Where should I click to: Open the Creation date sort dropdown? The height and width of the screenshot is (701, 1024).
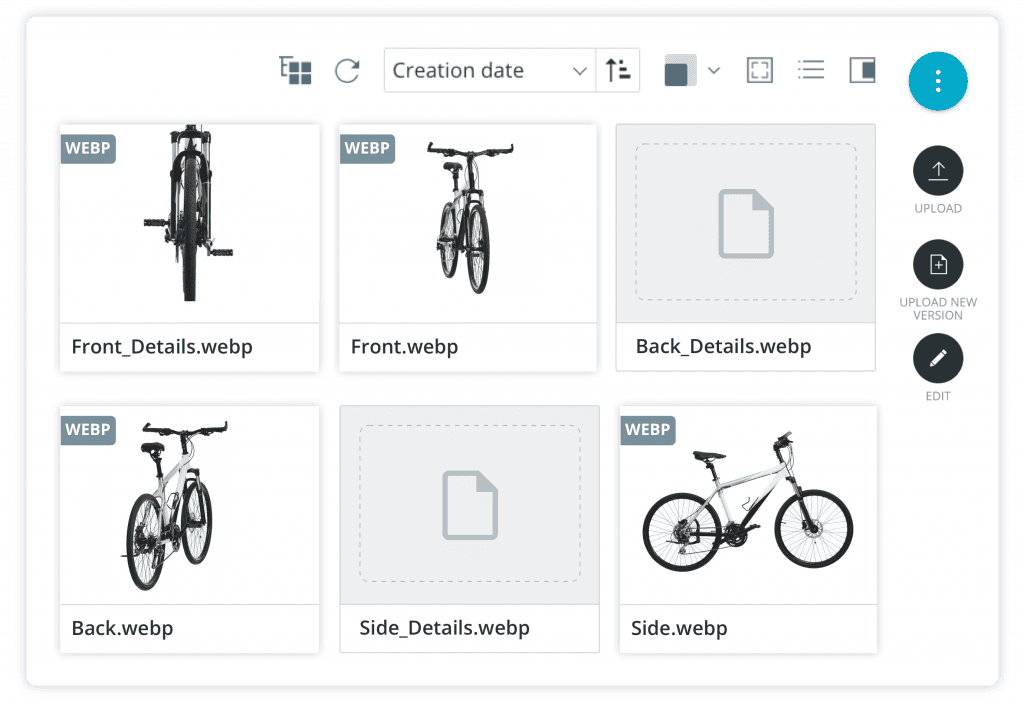(489, 71)
